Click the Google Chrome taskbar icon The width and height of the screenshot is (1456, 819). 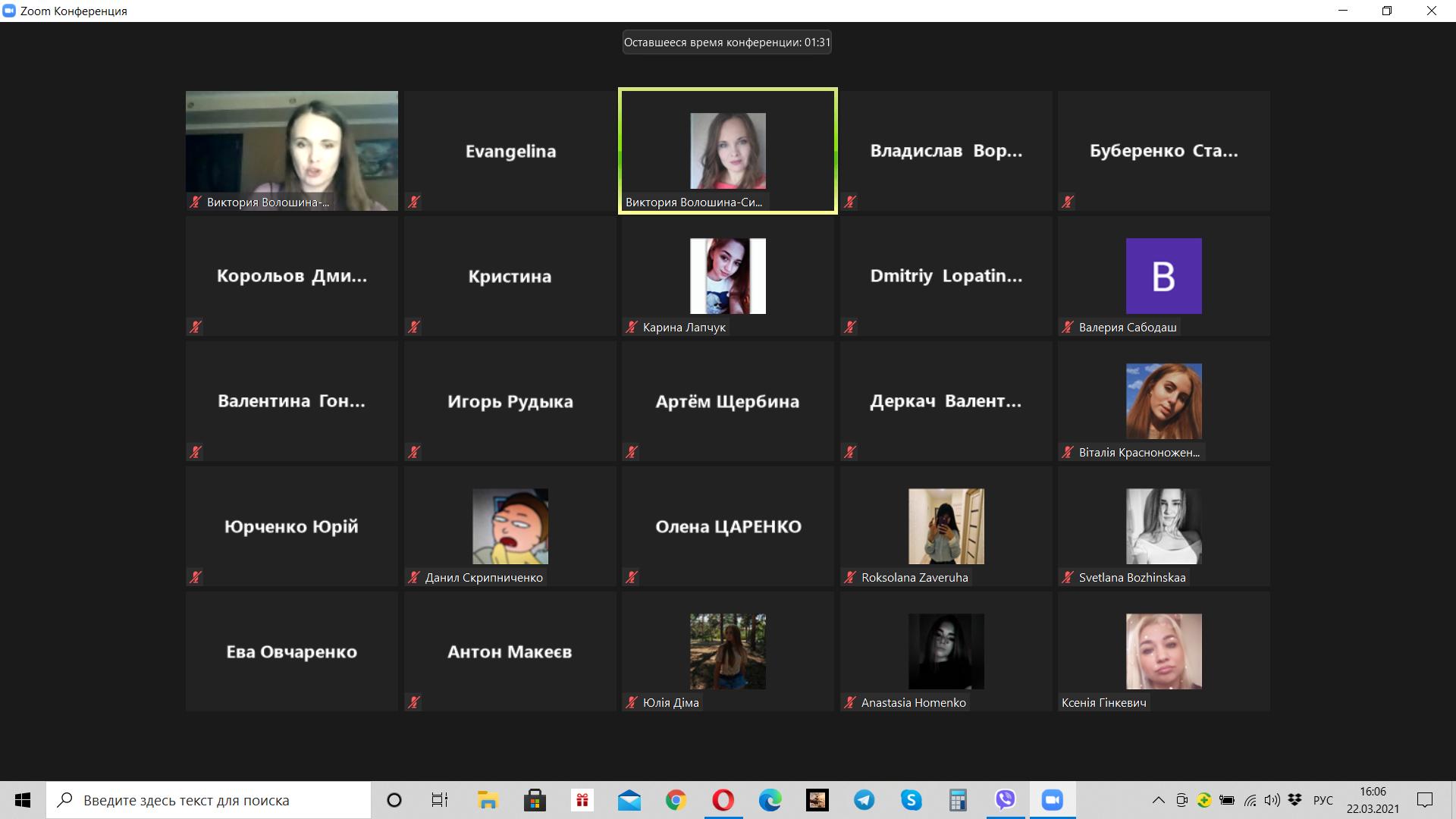[676, 800]
